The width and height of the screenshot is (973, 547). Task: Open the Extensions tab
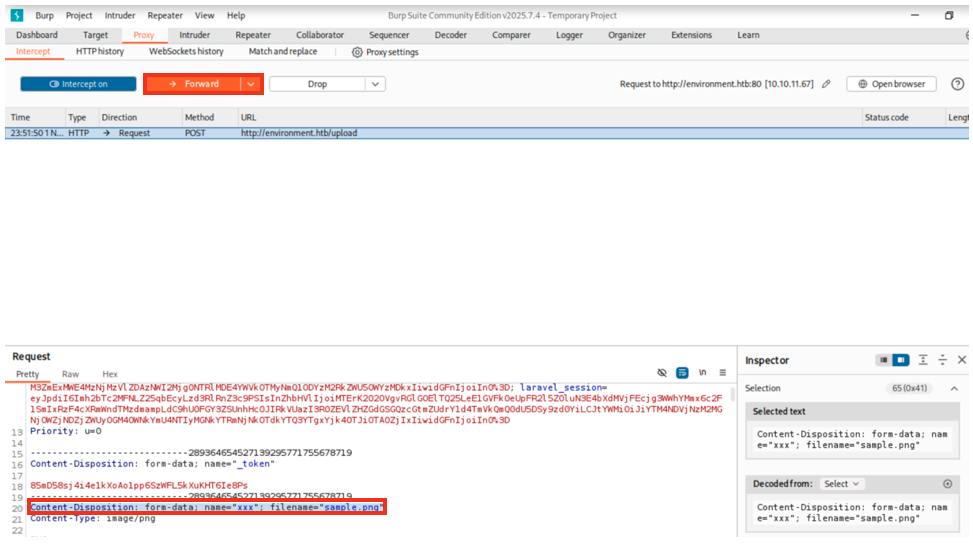[691, 35]
